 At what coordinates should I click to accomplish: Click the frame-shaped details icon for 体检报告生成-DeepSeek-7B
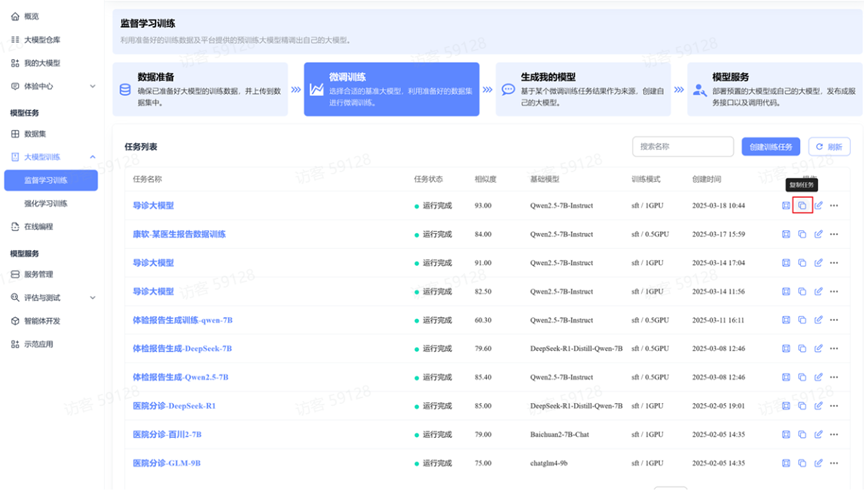pos(786,349)
